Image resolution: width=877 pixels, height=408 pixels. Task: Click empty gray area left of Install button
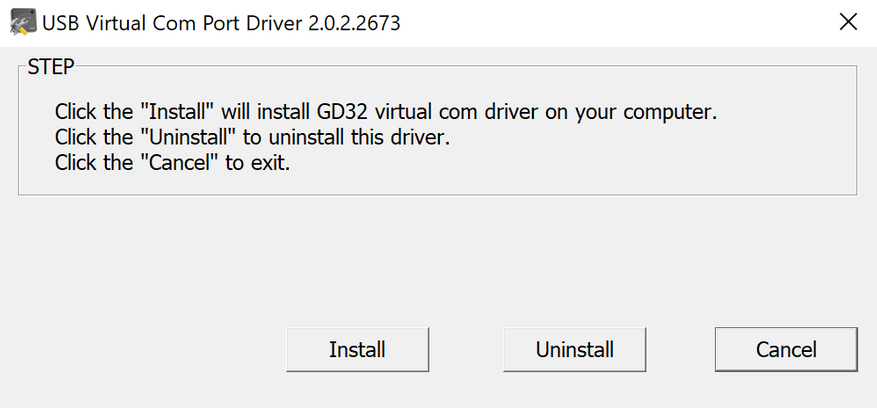pyautogui.click(x=150, y=350)
